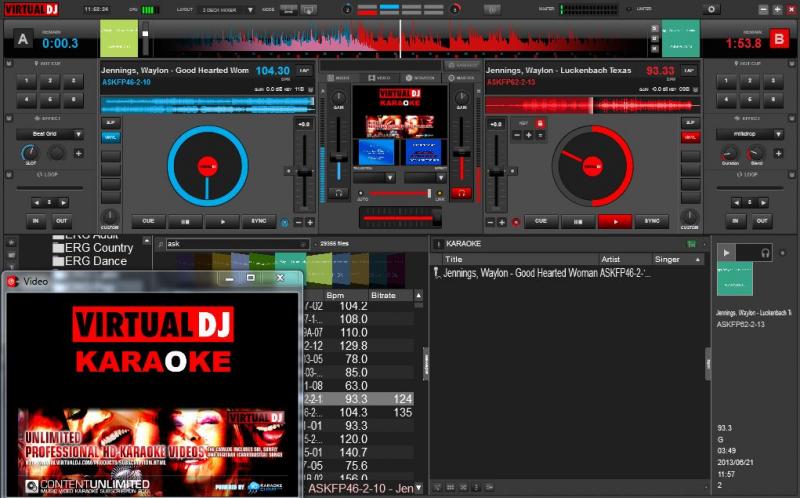Click the deck A pitch minus button

[x=298, y=222]
